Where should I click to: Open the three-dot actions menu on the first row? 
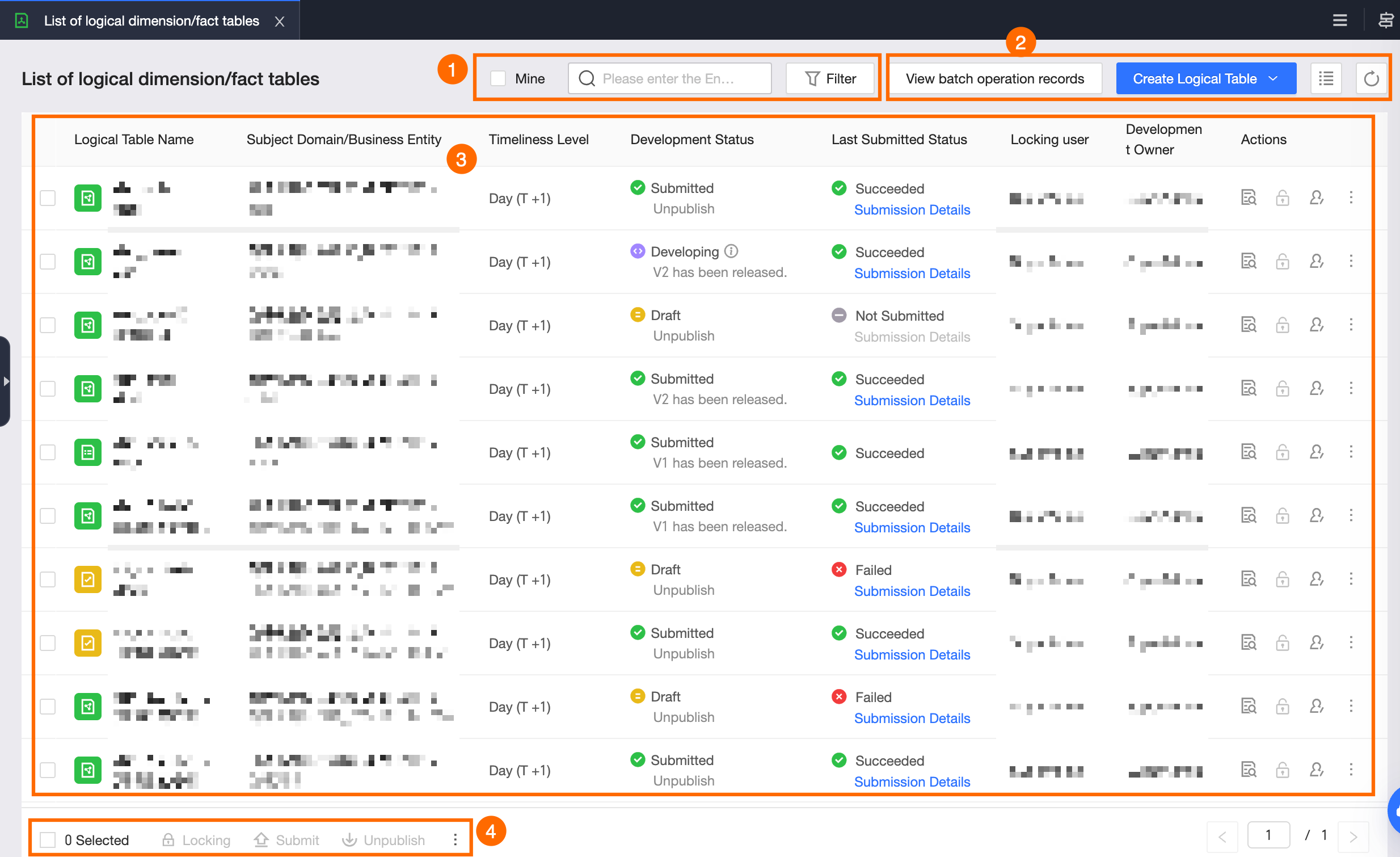coord(1351,198)
